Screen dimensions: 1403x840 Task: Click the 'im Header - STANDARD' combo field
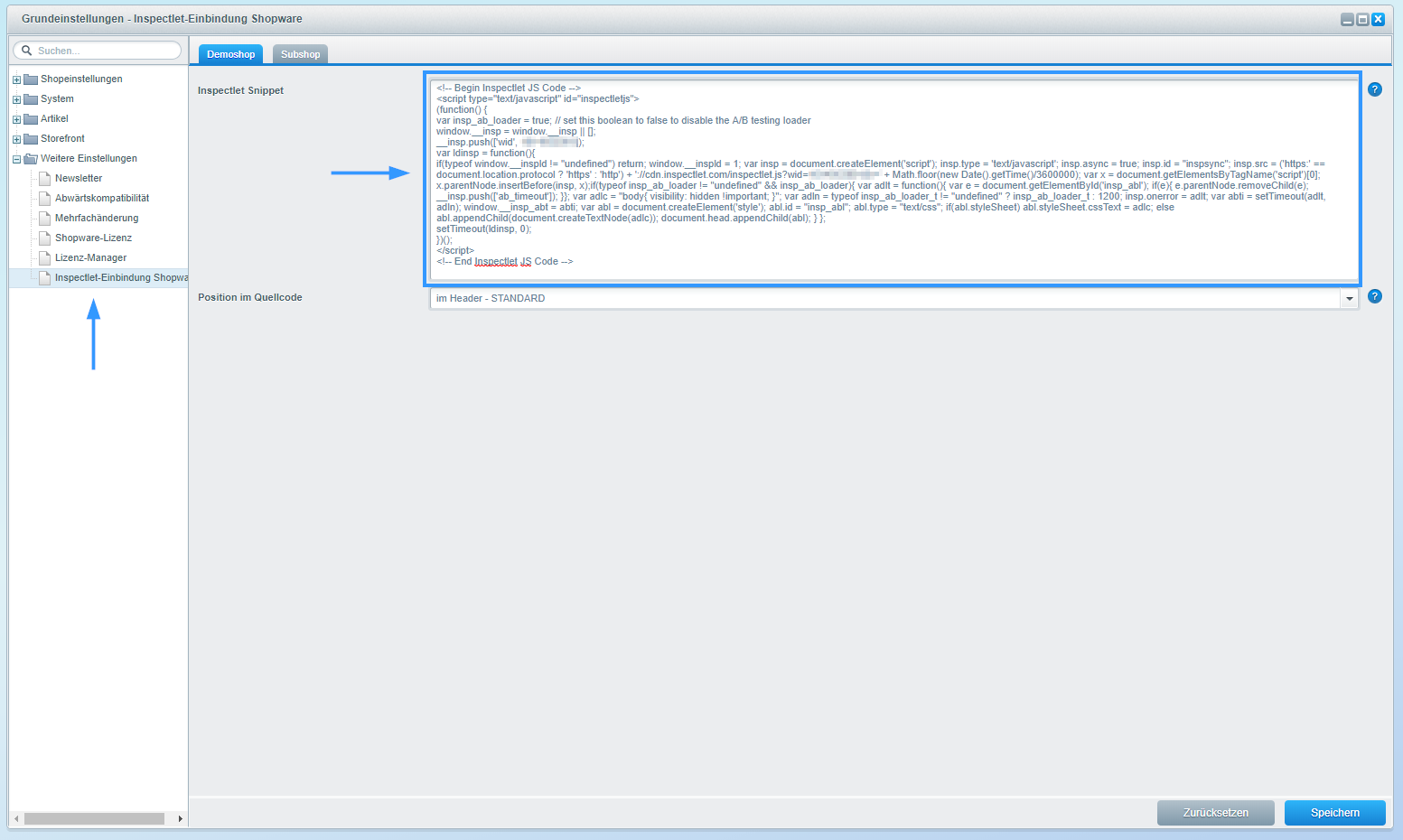(x=885, y=298)
